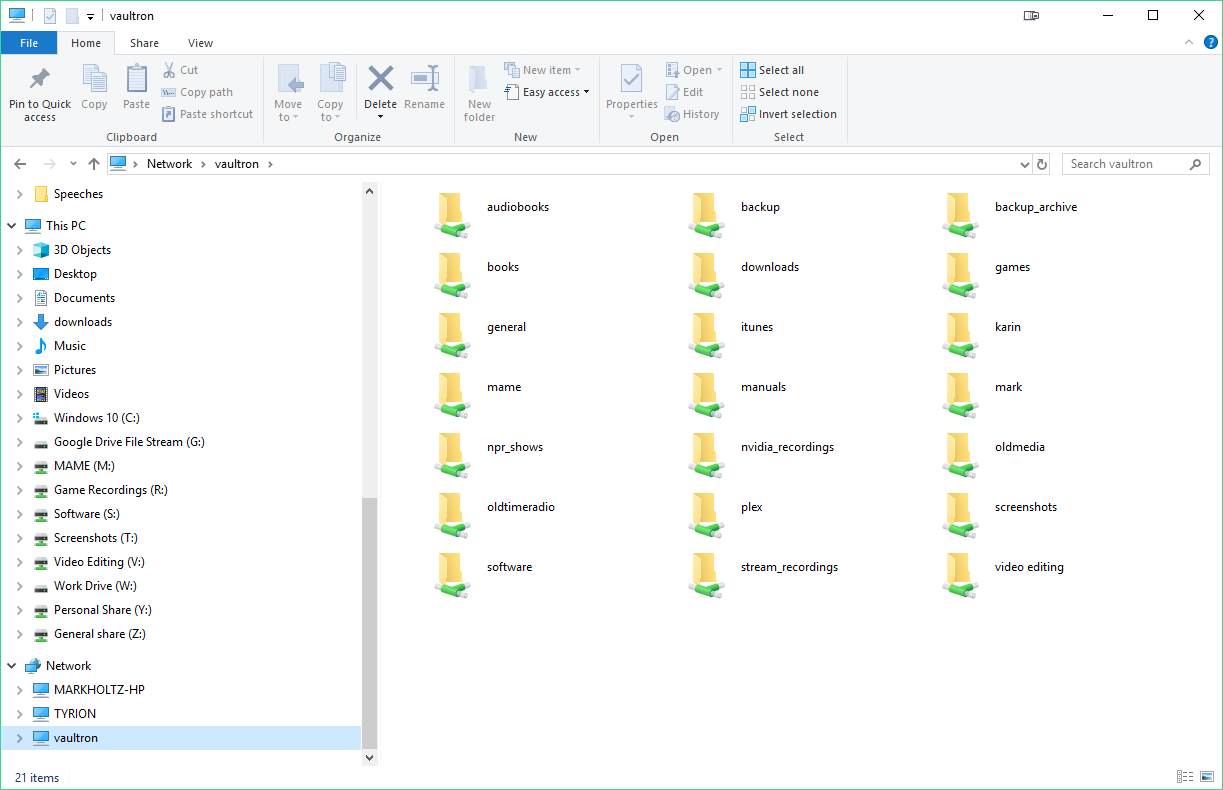Click the Pin to Quick access icon
The width and height of the screenshot is (1223, 790).
coord(40,78)
